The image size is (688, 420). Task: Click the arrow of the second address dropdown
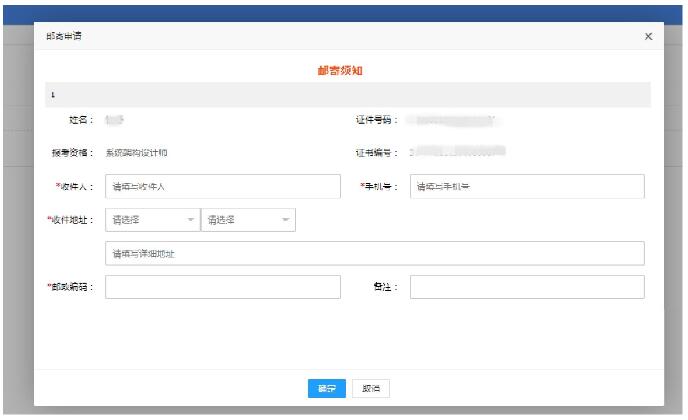pyautogui.click(x=286, y=220)
